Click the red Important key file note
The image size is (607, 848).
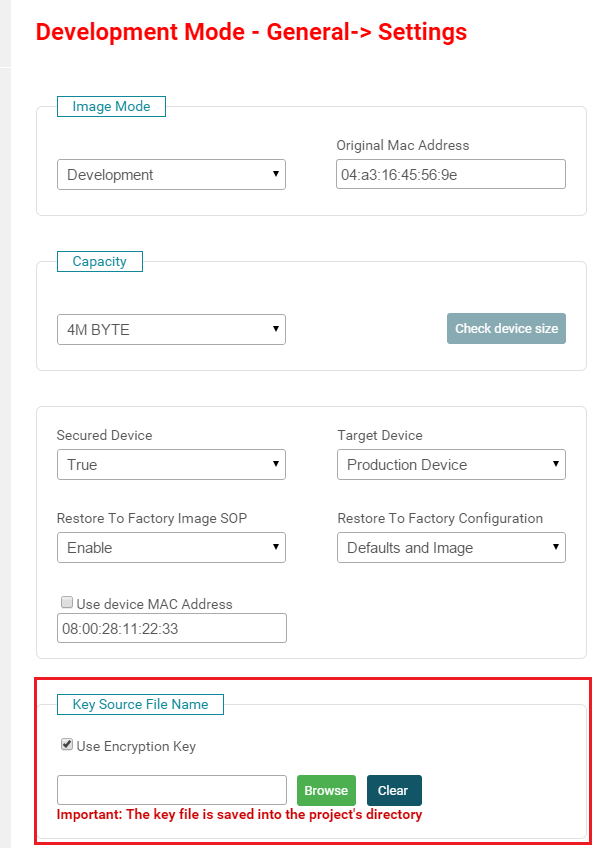[239, 815]
